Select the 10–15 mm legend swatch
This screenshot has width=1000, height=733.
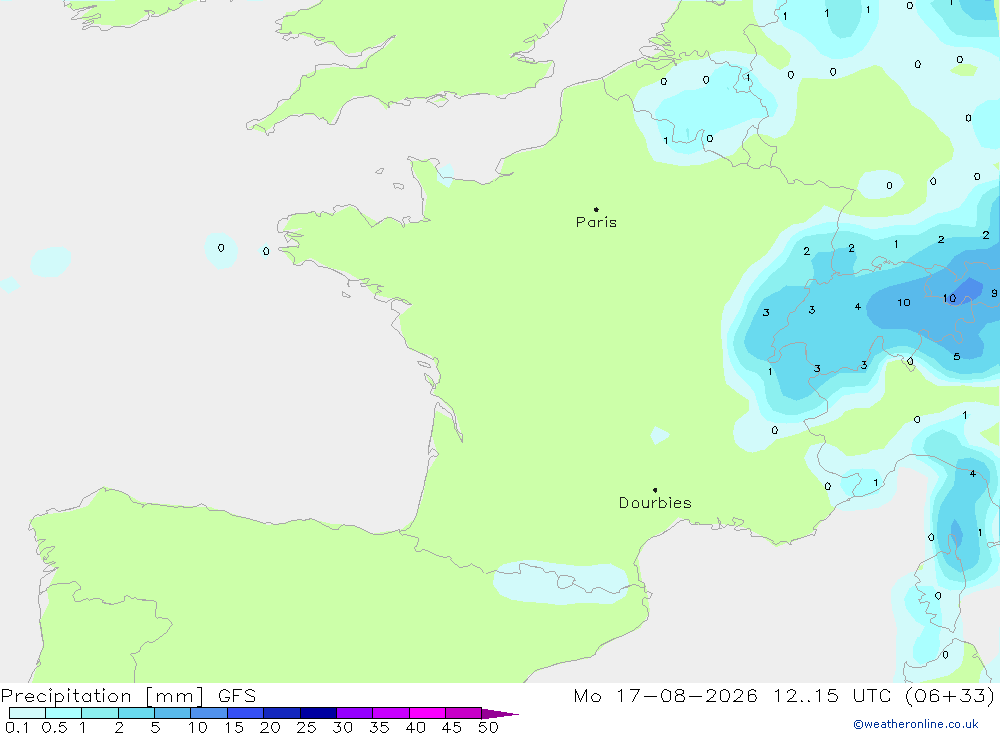[x=209, y=713]
